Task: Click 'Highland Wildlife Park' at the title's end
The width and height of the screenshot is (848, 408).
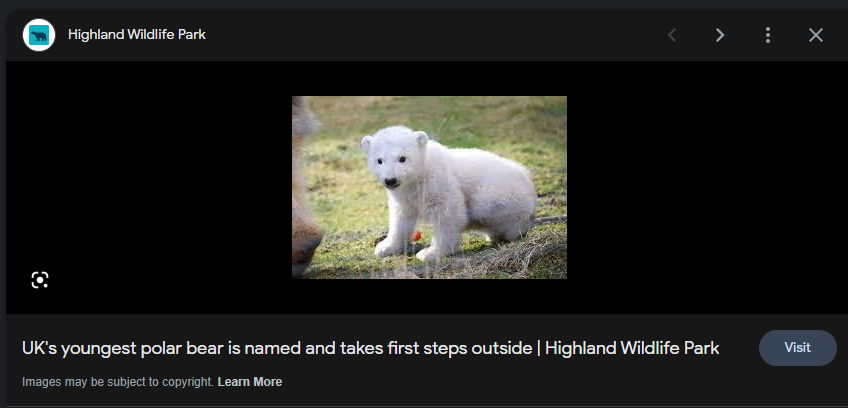Action: 632,348
